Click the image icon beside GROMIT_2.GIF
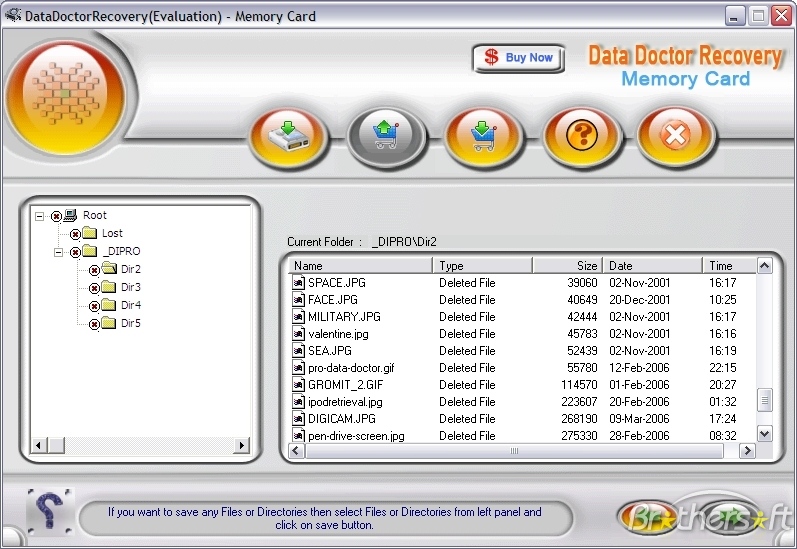This screenshot has width=797, height=549. [298, 385]
